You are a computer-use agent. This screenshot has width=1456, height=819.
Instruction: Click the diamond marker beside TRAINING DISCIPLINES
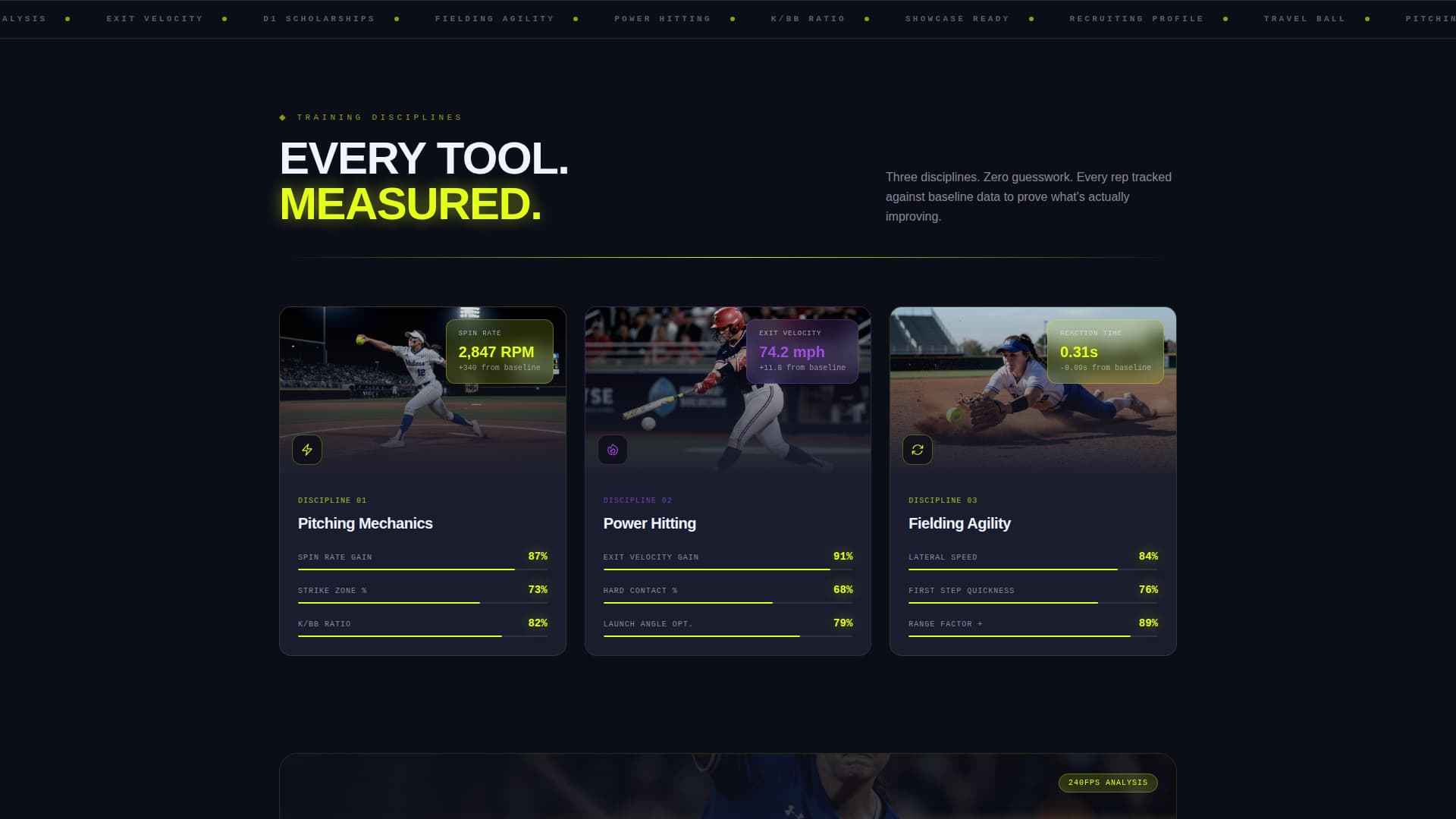(x=281, y=118)
